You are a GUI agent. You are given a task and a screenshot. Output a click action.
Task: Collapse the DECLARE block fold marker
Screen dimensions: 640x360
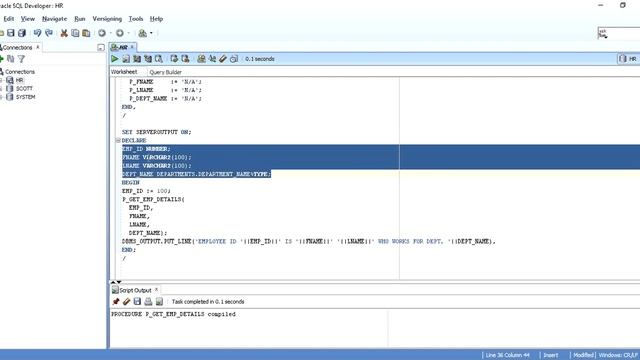pyautogui.click(x=118, y=140)
